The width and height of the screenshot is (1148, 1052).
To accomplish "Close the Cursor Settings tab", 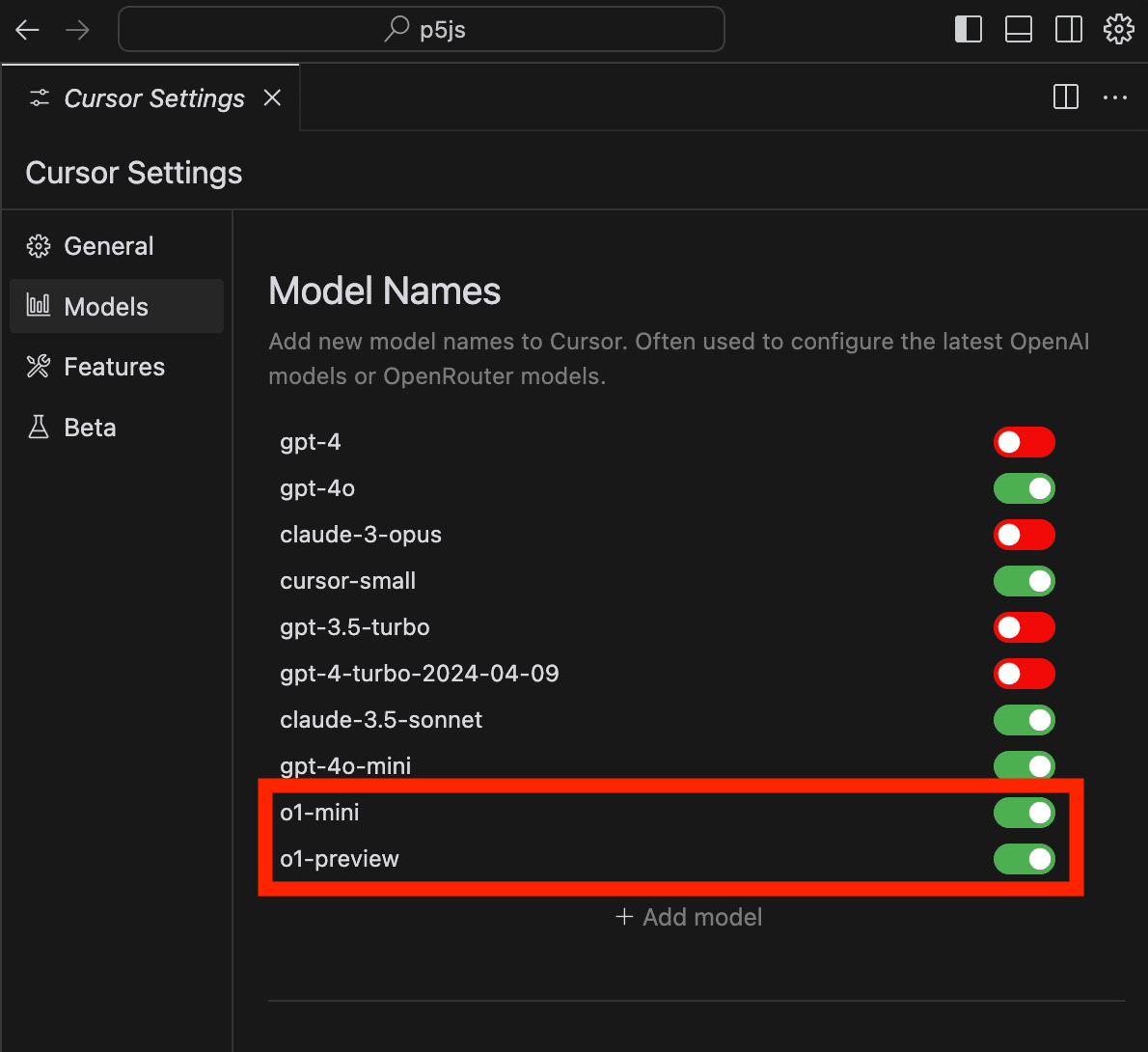I will click(272, 97).
